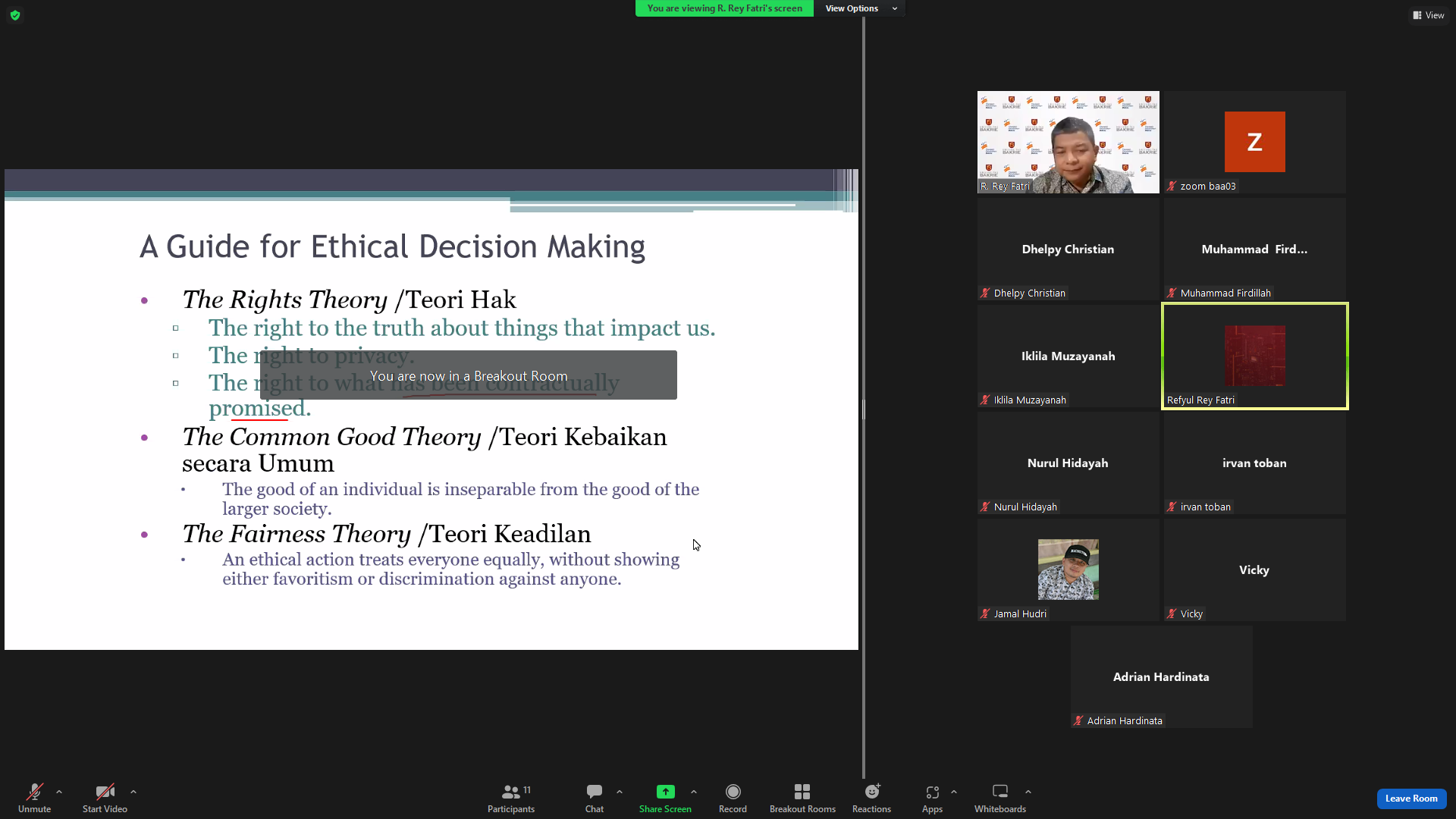Open Zoom Apps

[932, 798]
